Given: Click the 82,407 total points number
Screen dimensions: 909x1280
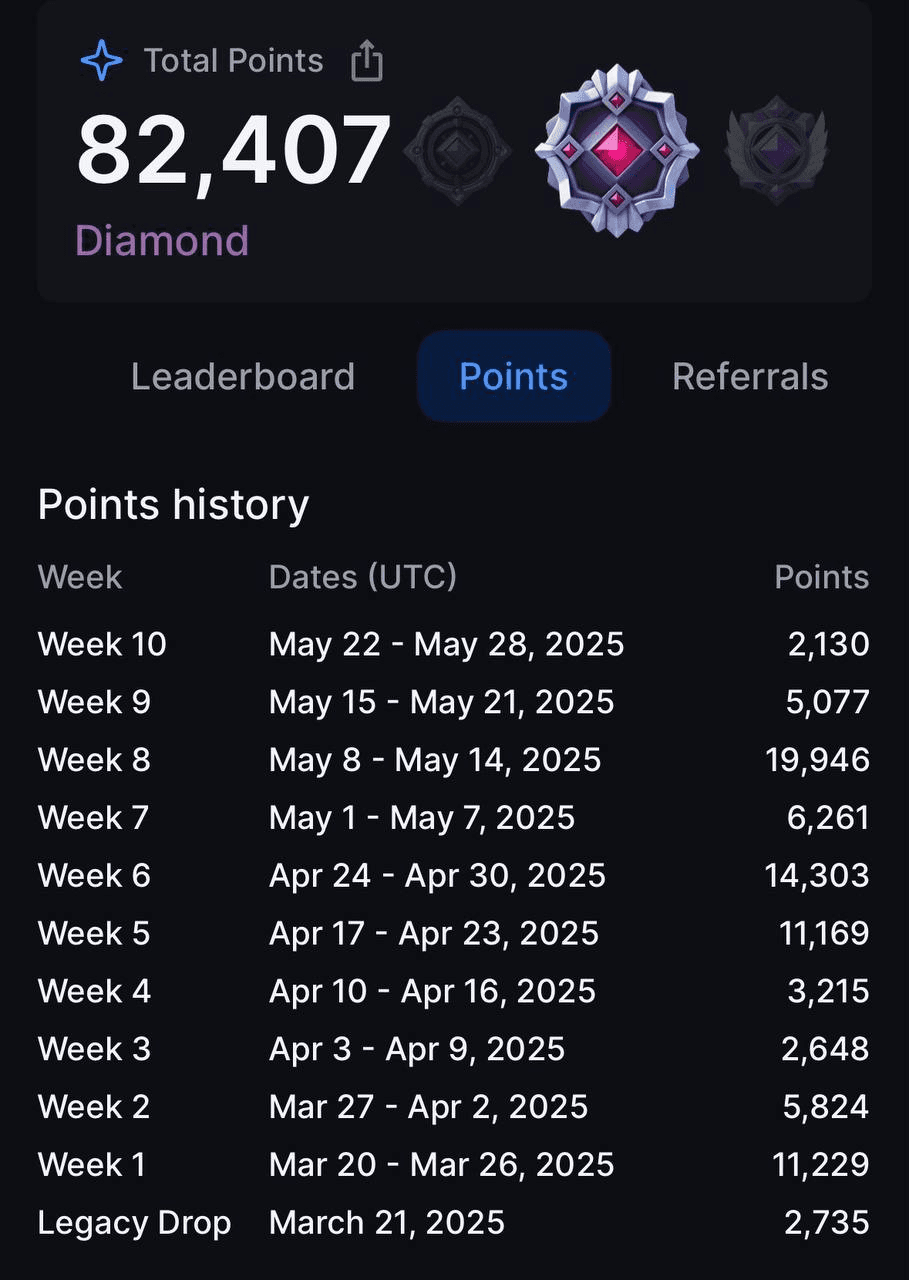Looking at the screenshot, I should pos(233,151).
